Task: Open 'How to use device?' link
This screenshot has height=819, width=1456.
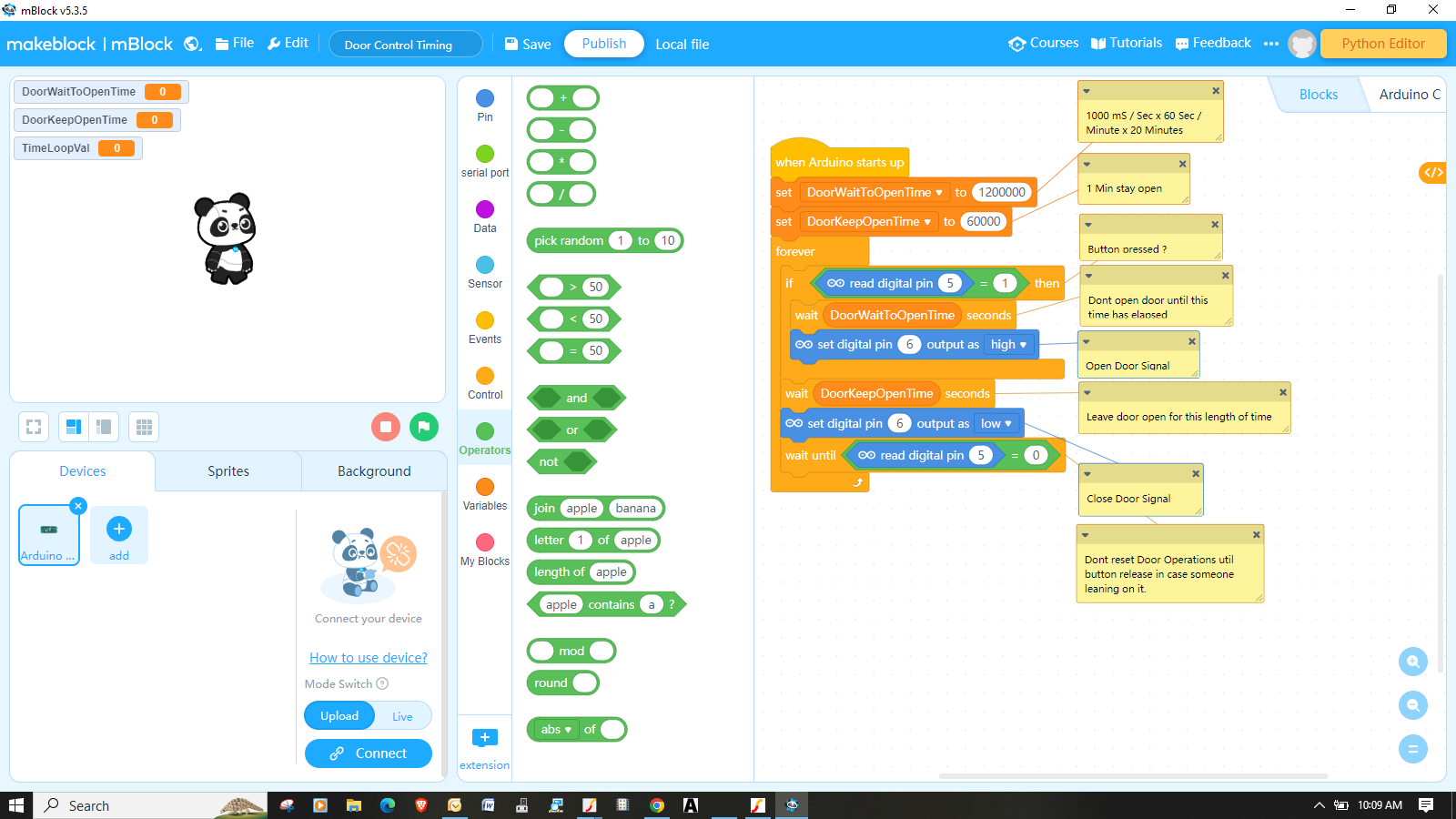Action: 369,658
